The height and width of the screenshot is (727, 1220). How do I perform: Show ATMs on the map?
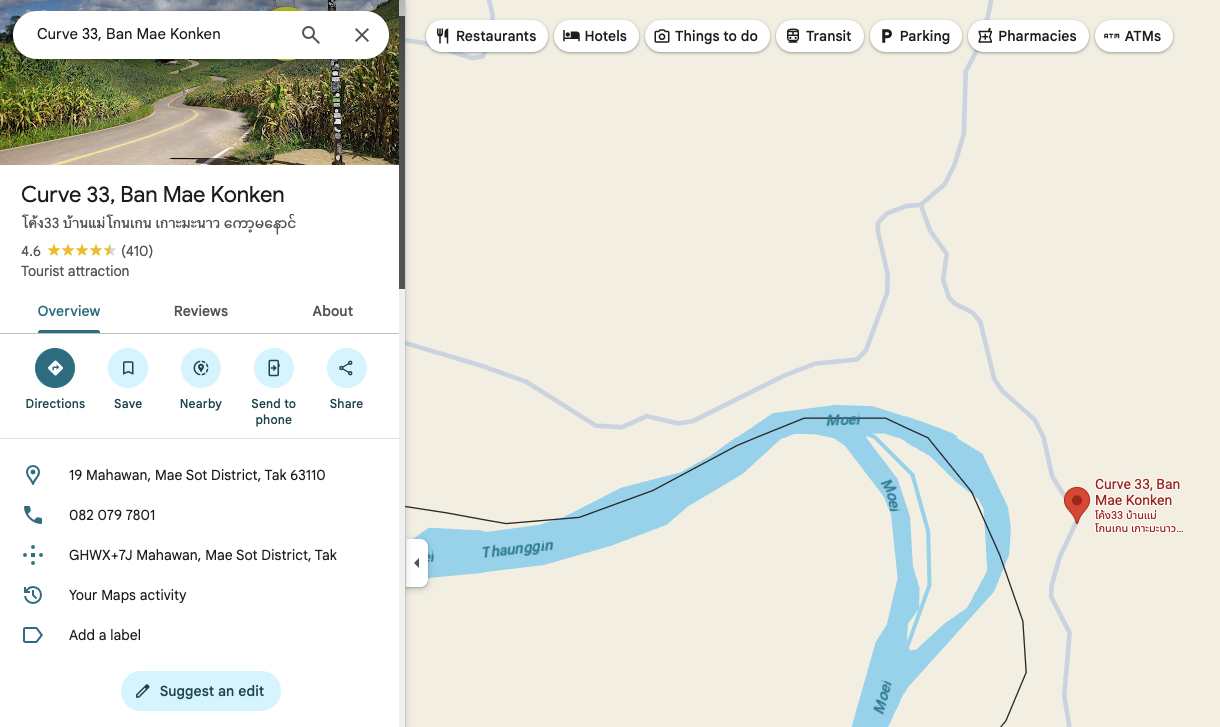click(x=1134, y=36)
